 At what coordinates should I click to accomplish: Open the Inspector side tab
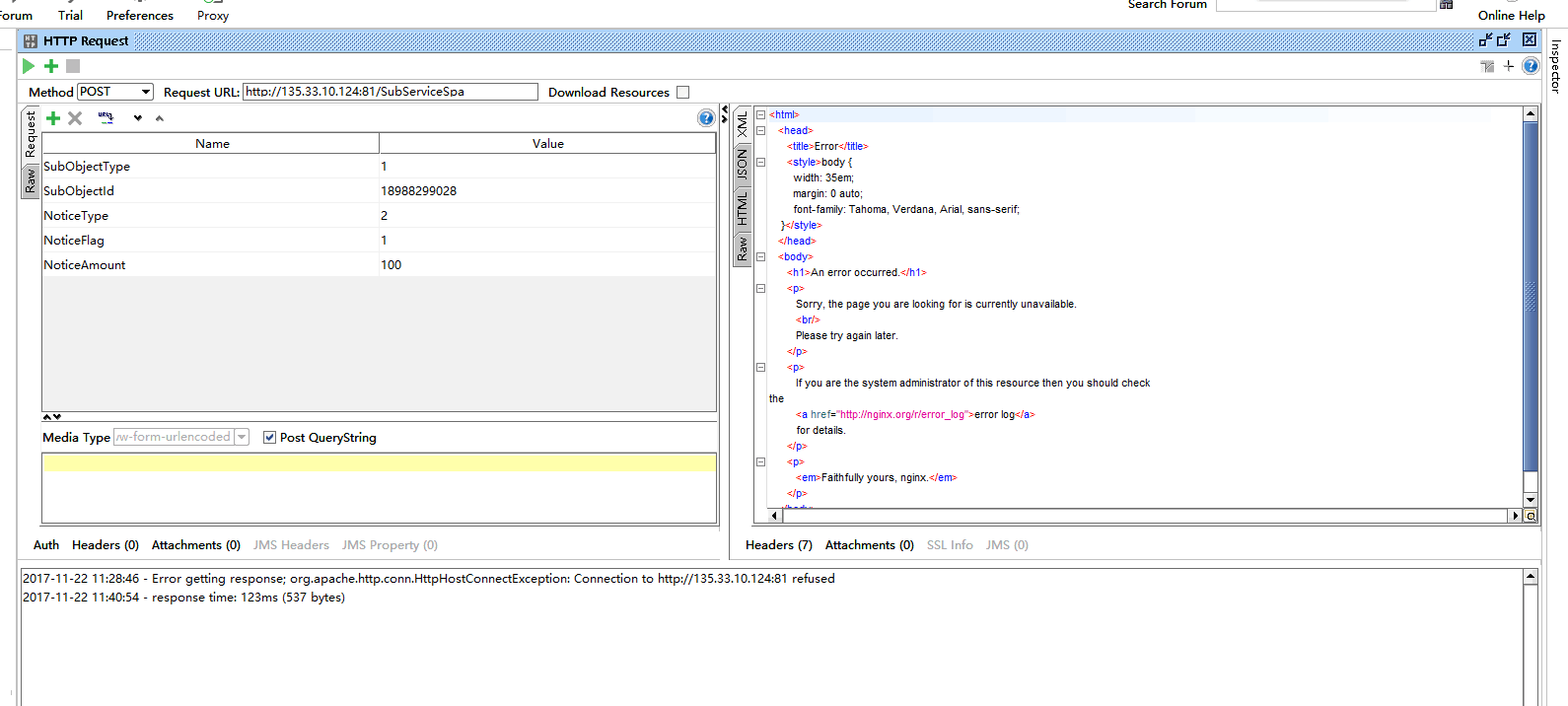1555,67
